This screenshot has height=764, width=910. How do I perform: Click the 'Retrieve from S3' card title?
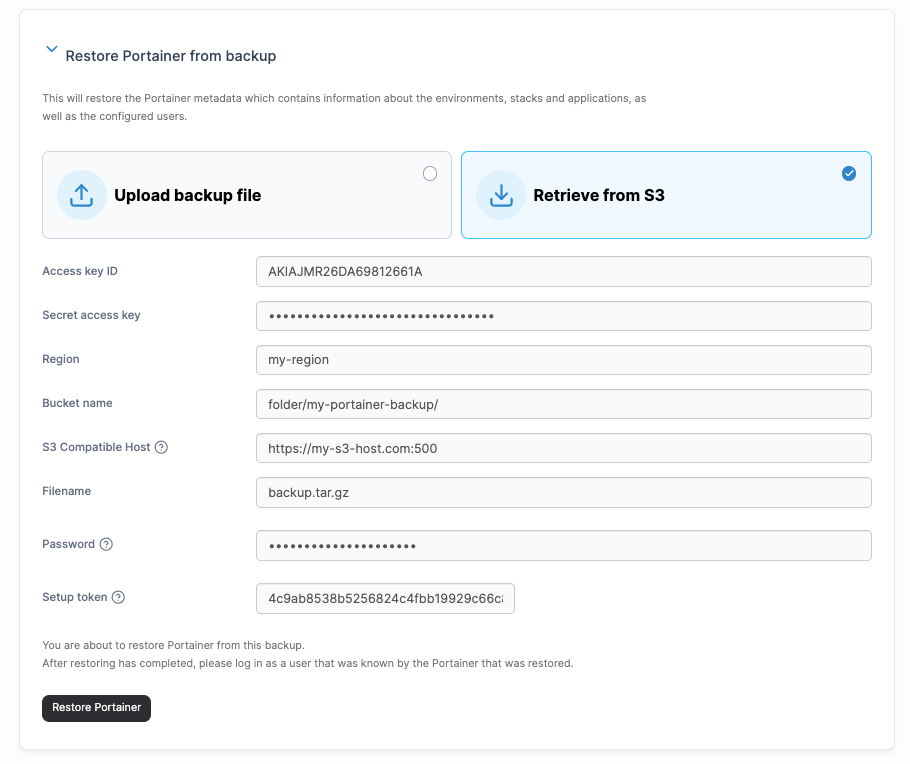click(x=599, y=195)
